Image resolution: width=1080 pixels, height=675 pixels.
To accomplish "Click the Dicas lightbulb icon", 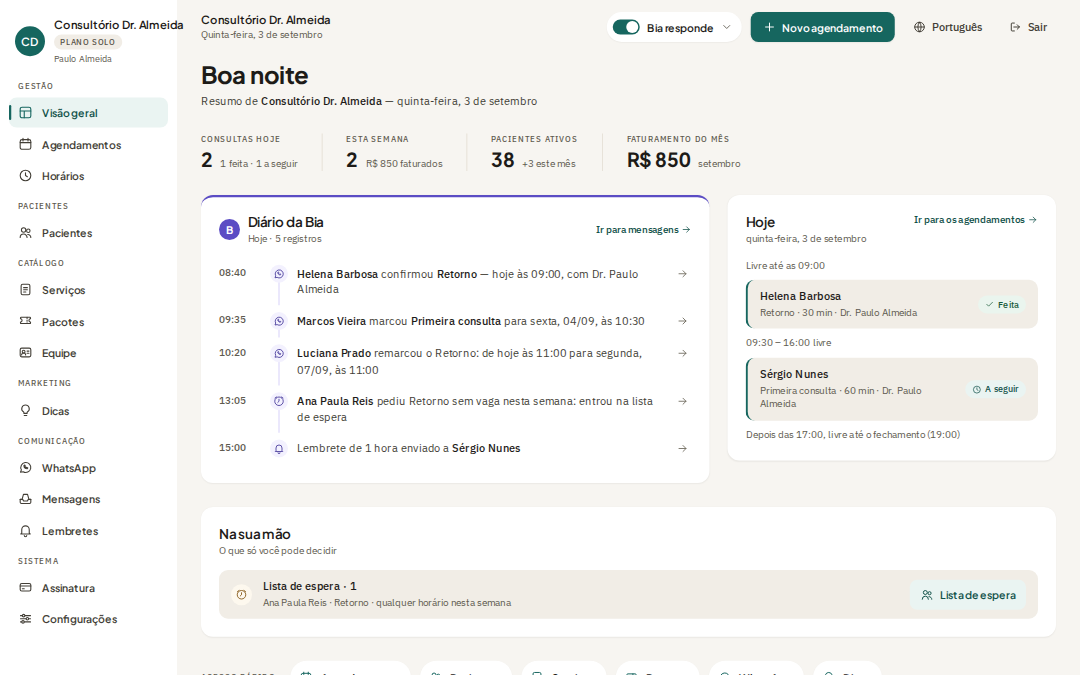I will coord(25,411).
